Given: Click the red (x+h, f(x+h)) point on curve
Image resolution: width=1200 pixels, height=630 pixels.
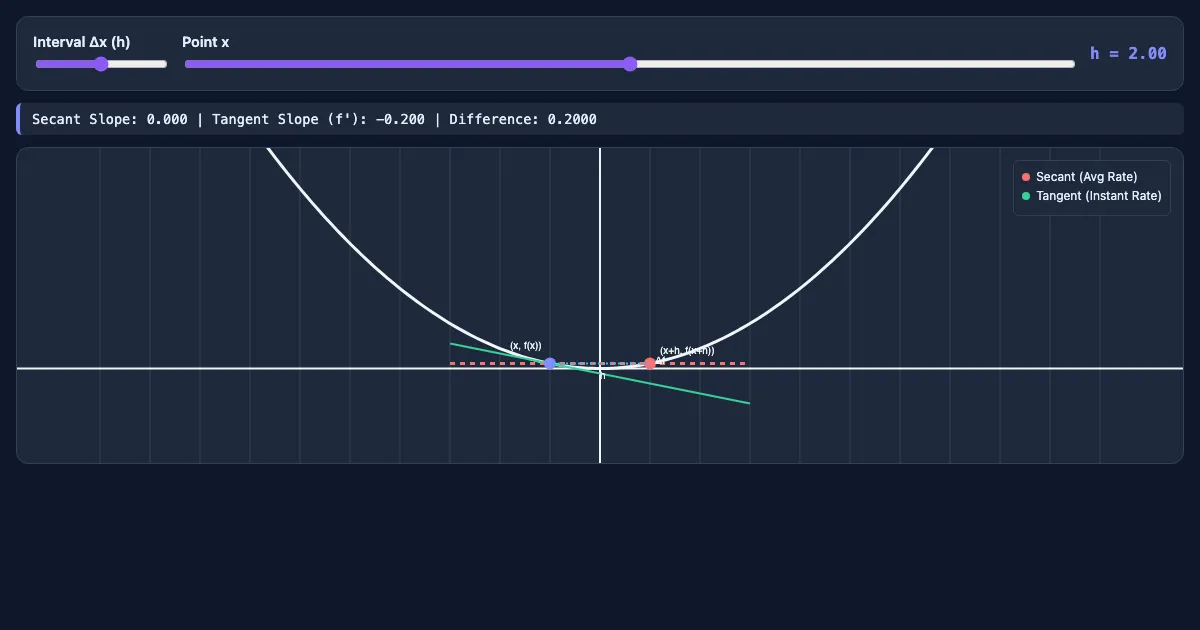Looking at the screenshot, I should point(650,363).
